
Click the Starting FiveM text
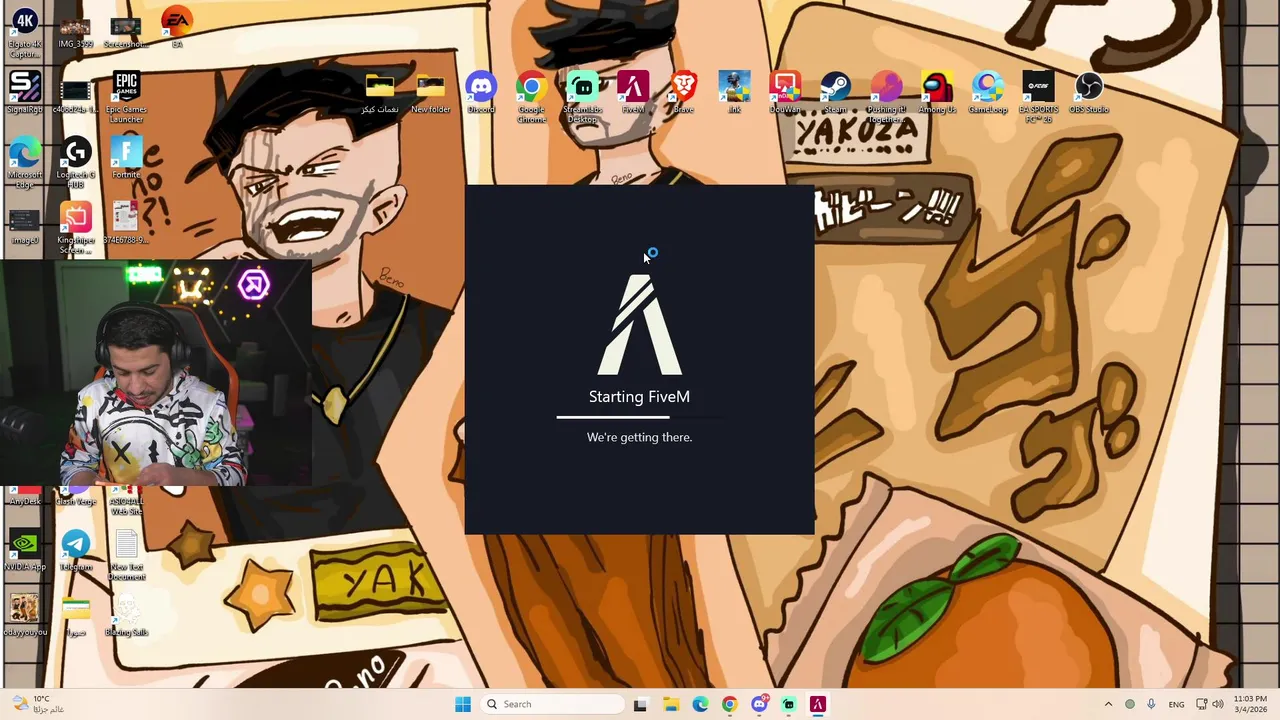point(639,397)
